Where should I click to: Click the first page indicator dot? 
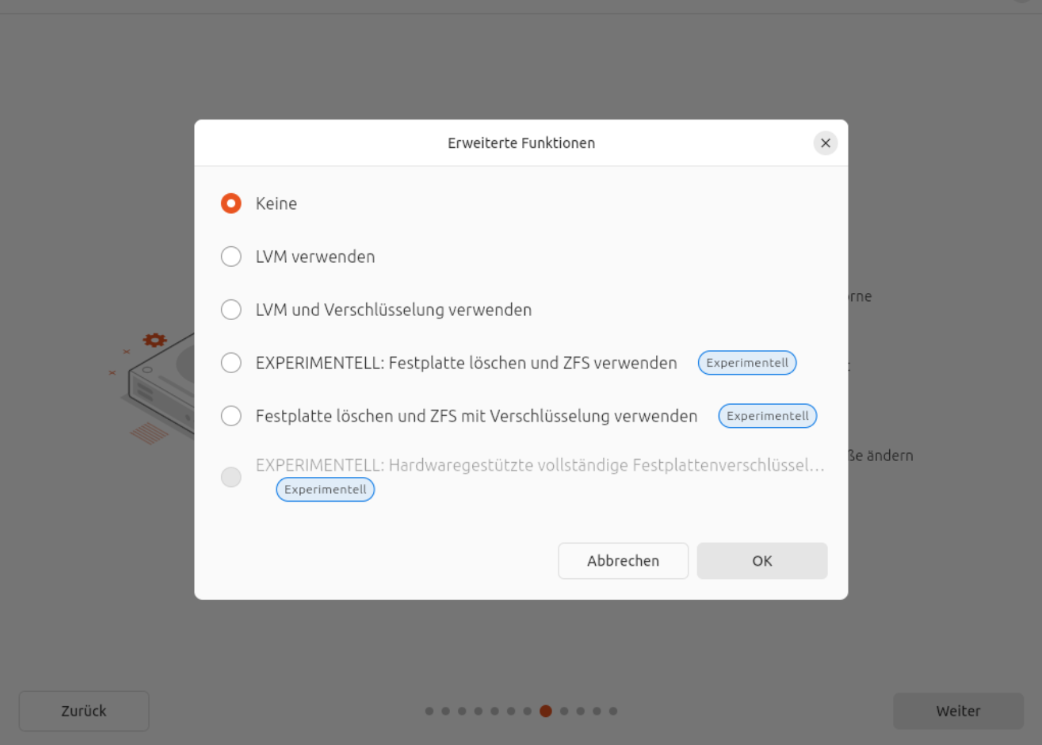pyautogui.click(x=429, y=711)
